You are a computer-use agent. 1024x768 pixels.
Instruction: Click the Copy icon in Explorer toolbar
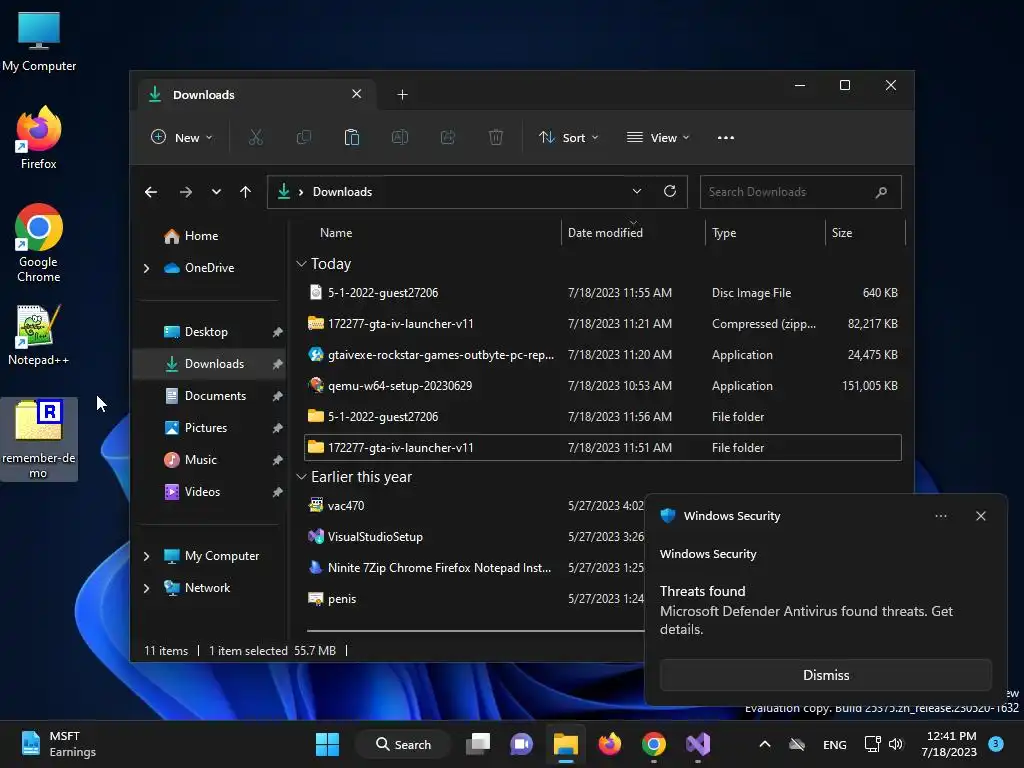pyautogui.click(x=304, y=137)
